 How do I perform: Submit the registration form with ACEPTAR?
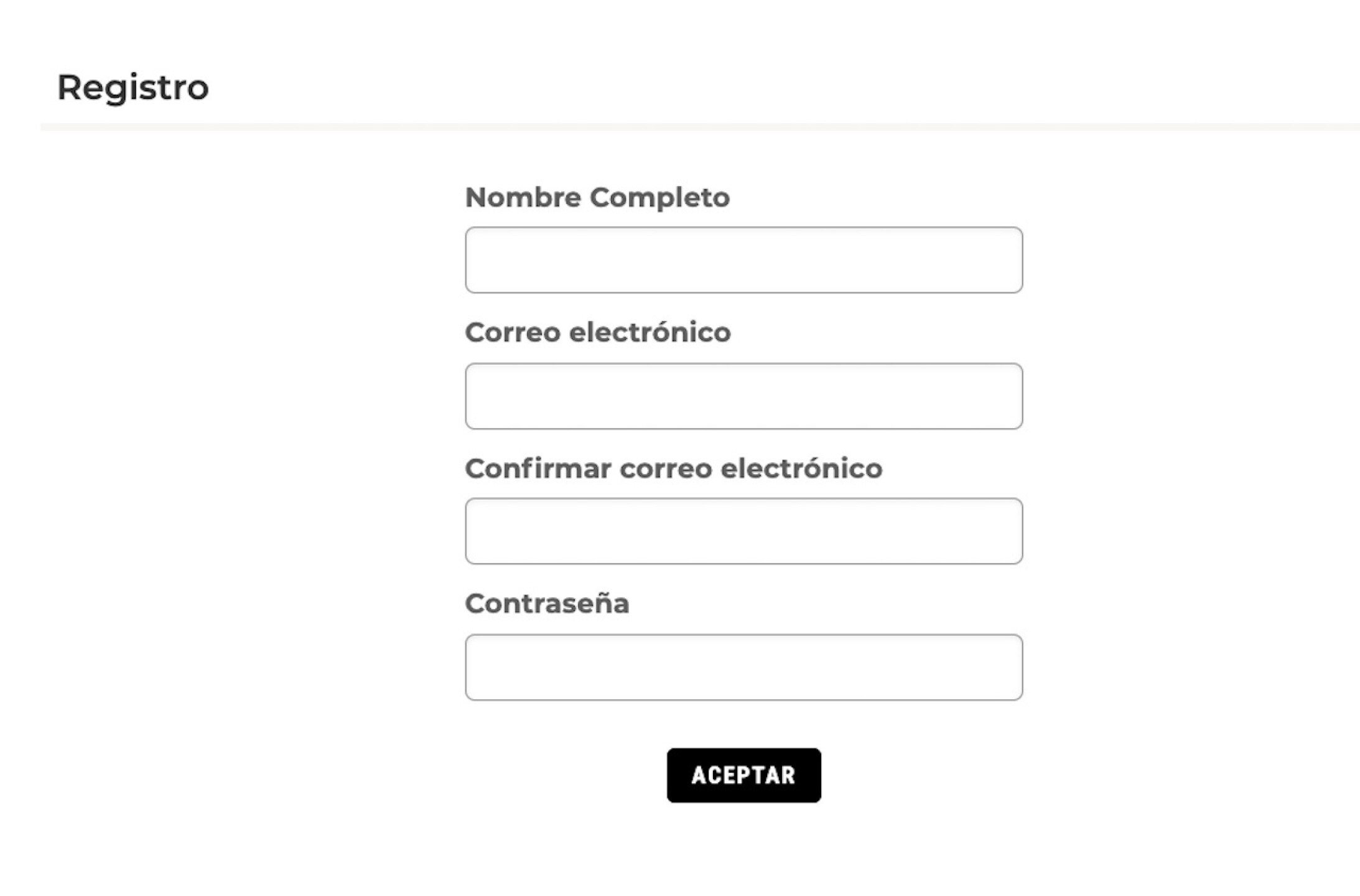(x=743, y=775)
